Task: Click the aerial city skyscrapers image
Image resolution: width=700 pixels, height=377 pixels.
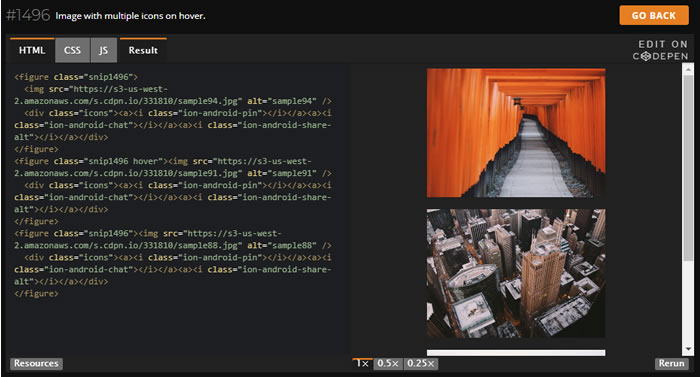Action: pyautogui.click(x=516, y=273)
